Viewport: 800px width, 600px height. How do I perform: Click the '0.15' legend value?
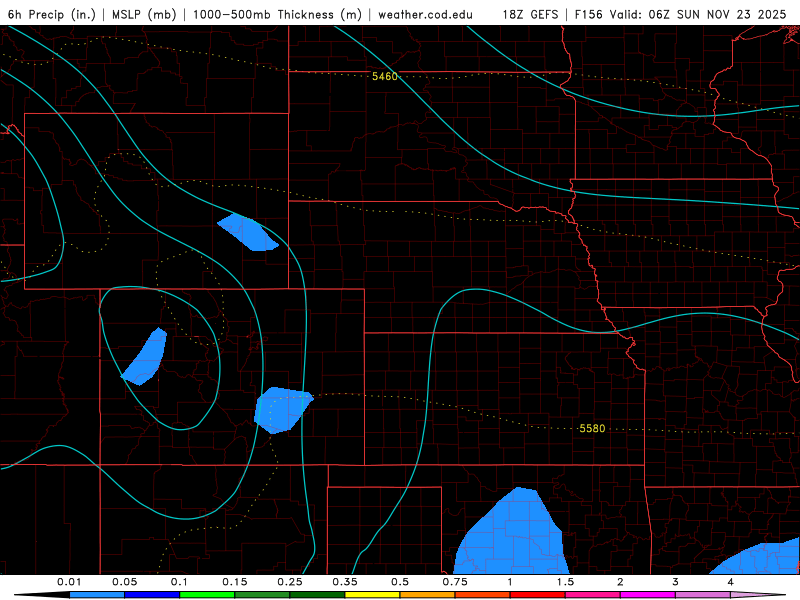click(235, 582)
